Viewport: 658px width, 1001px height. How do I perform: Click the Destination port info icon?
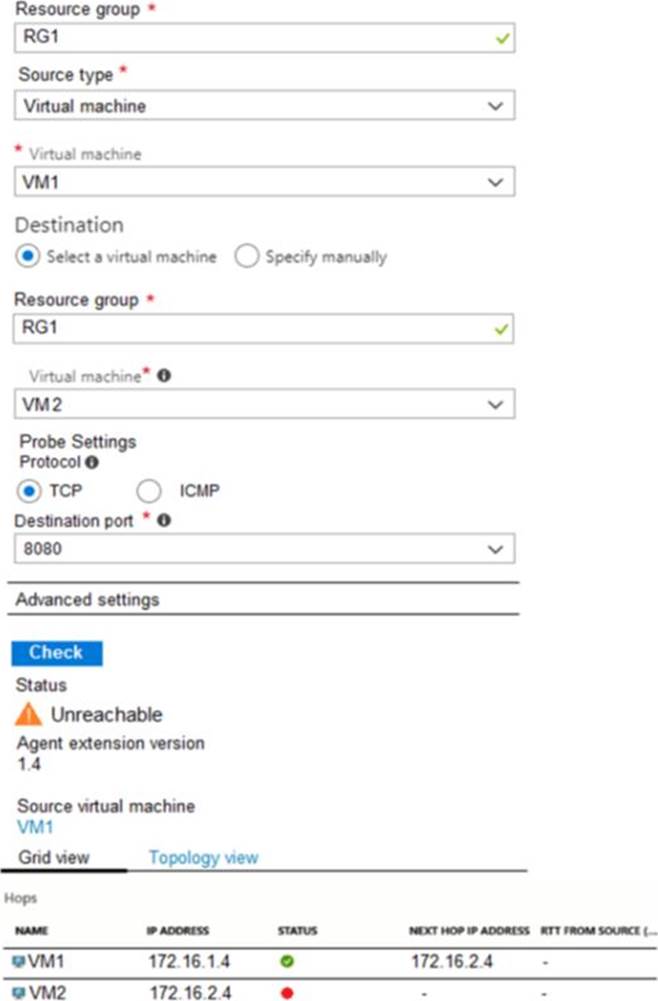(x=163, y=520)
